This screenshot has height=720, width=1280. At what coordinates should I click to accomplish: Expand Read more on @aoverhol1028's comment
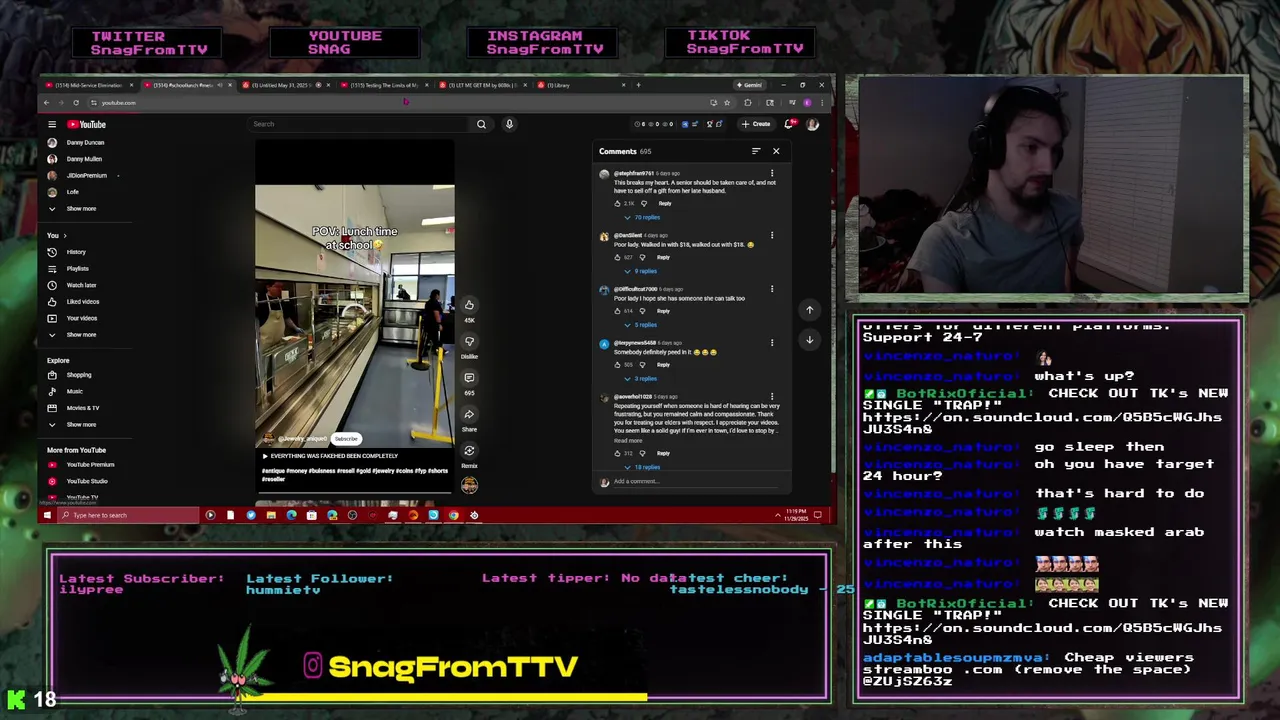(628, 441)
